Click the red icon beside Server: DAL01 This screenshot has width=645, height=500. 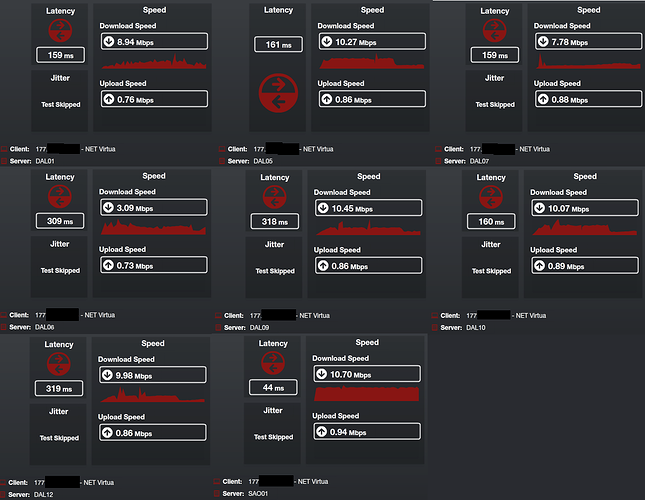[x=5, y=160]
